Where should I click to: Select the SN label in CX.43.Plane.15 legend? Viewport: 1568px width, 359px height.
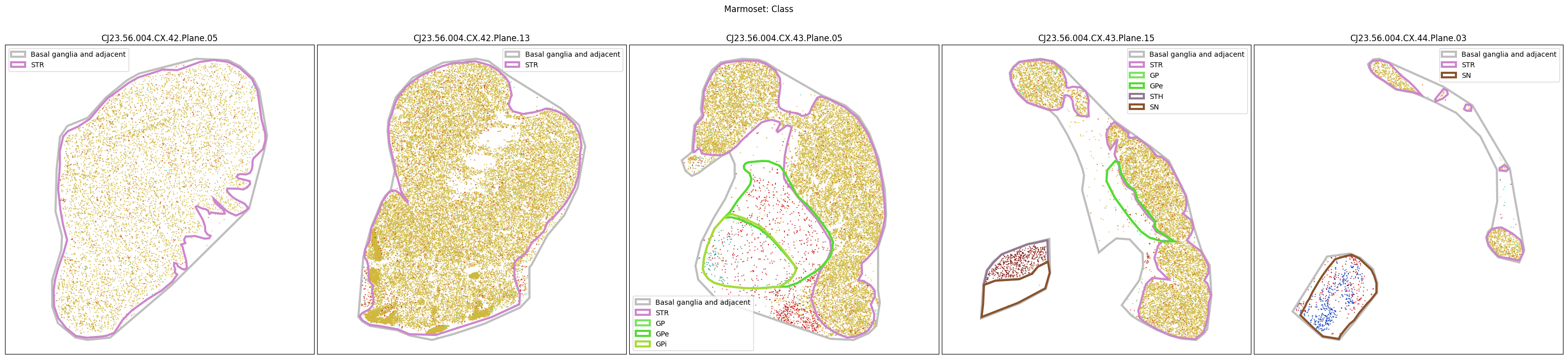click(1154, 107)
